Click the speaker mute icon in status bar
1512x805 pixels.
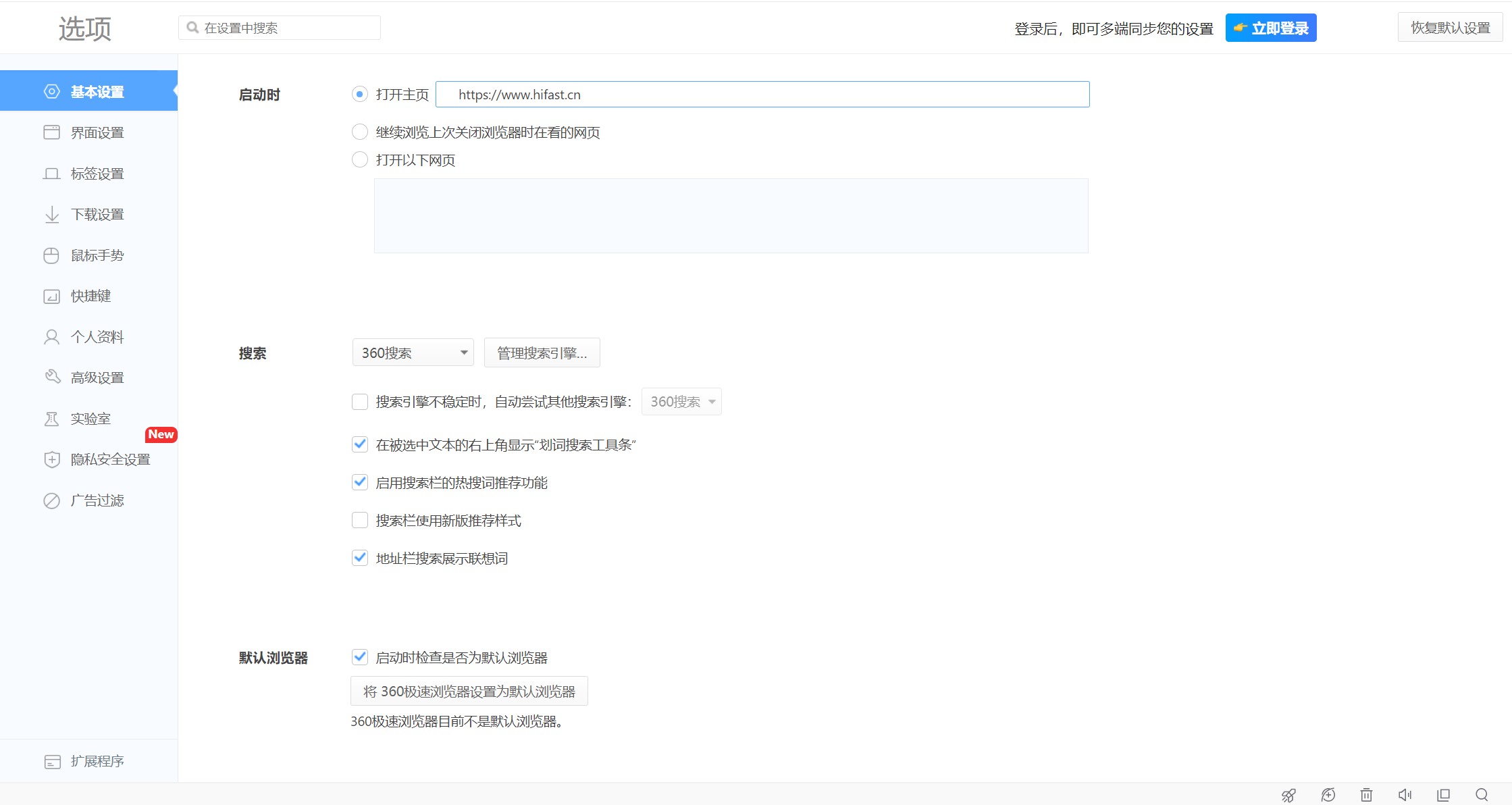click(x=1405, y=795)
